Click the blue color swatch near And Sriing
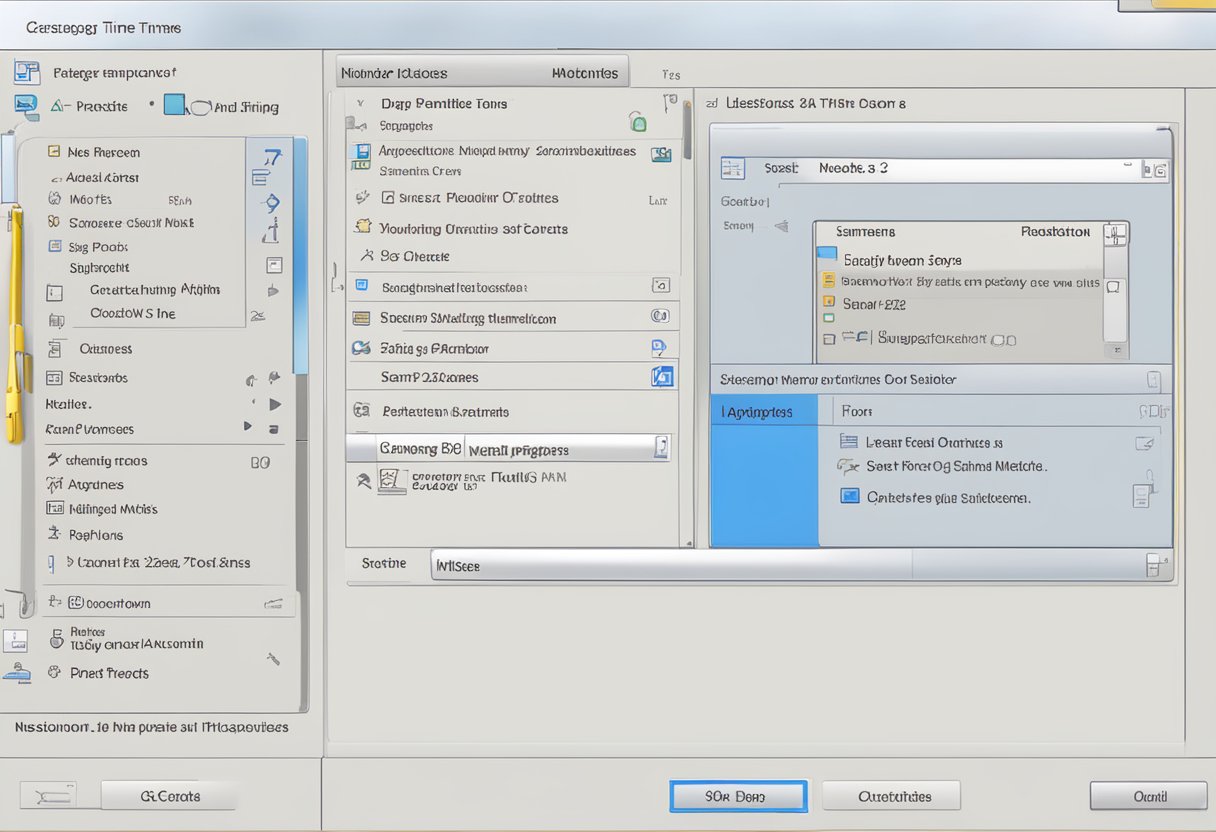 click(174, 104)
